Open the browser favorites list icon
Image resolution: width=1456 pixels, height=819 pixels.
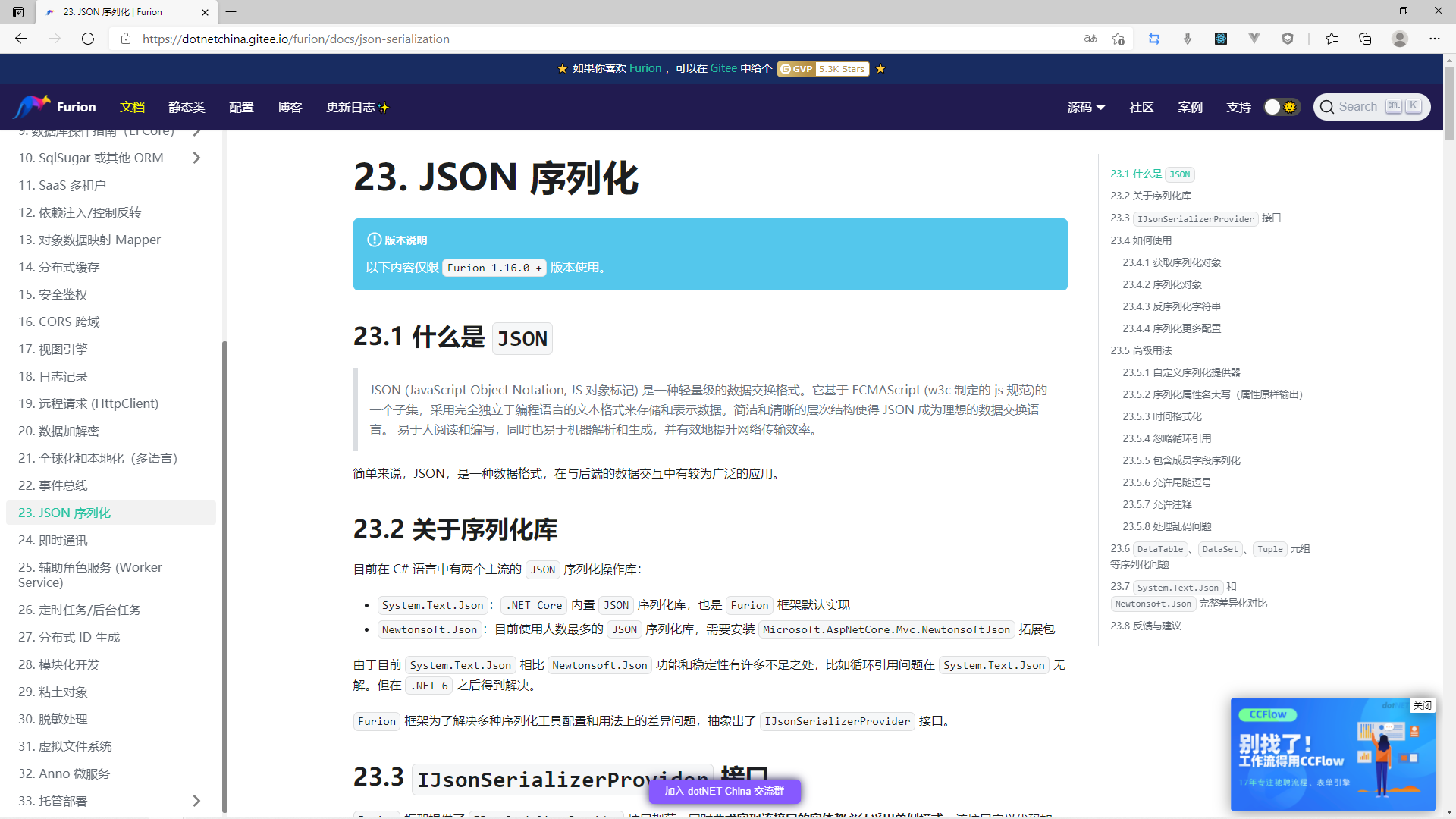(1332, 39)
